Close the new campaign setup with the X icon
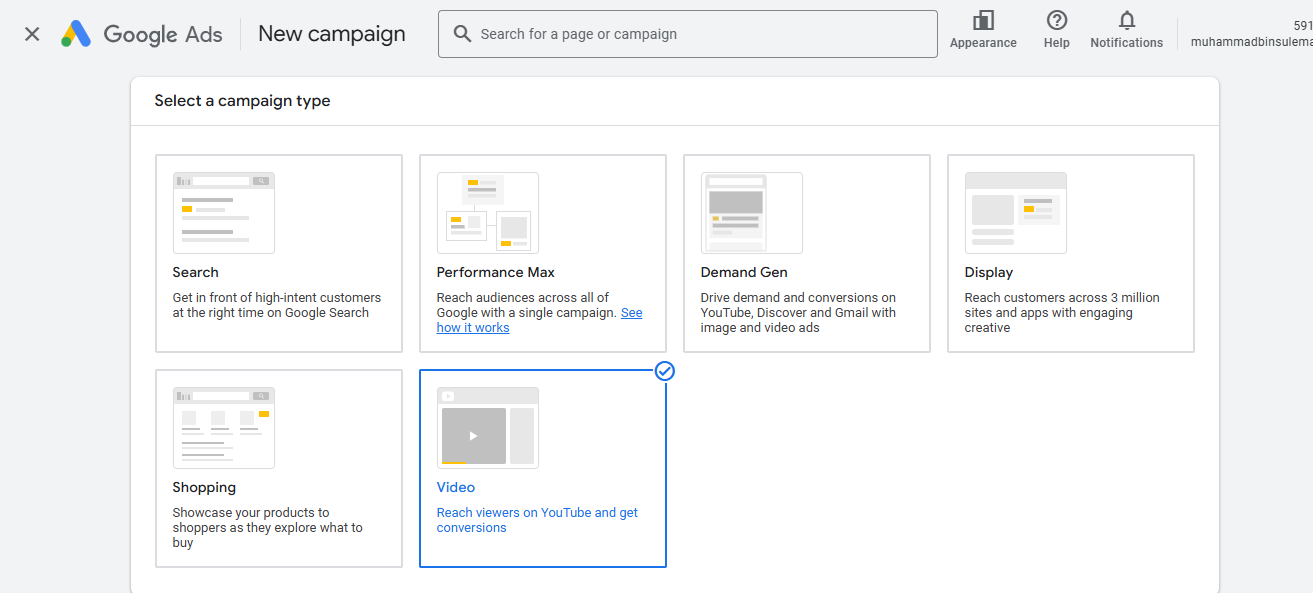Viewport: 1313px width, 593px height. (32, 34)
